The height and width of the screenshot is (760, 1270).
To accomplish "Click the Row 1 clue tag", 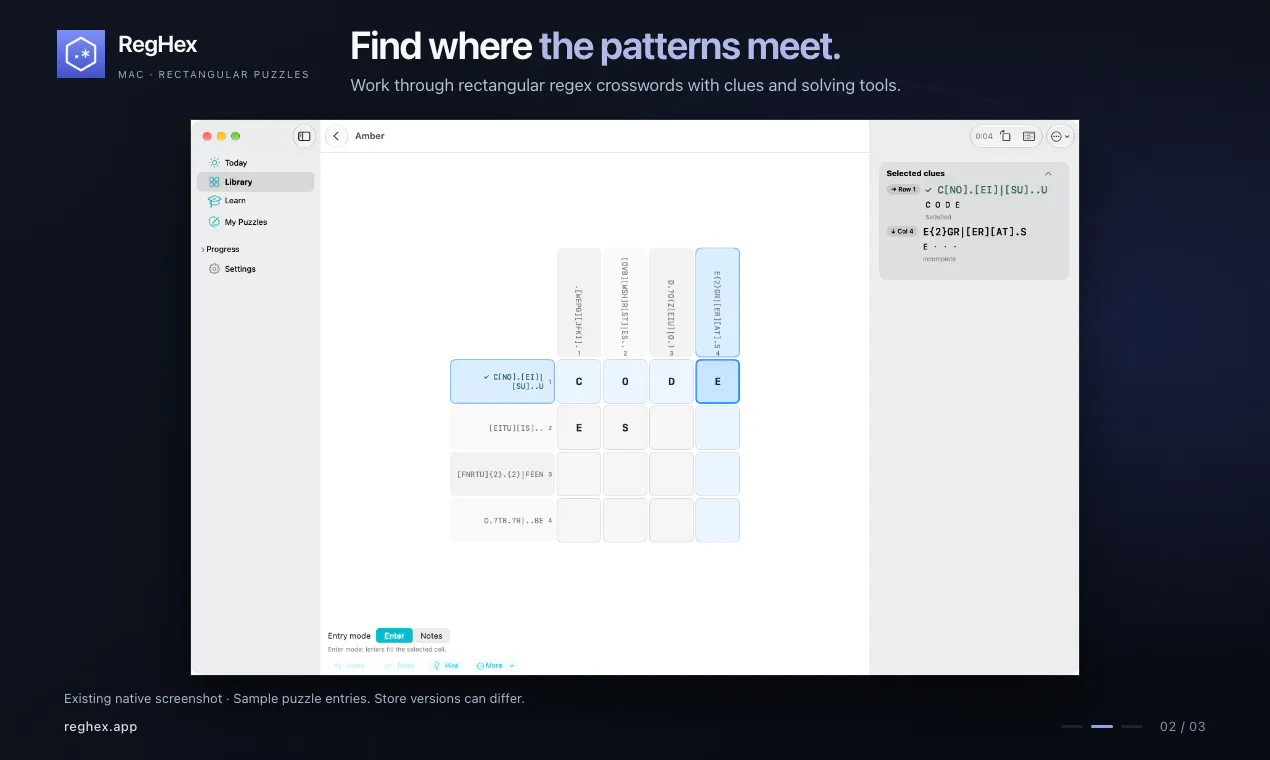I will (x=902, y=189).
